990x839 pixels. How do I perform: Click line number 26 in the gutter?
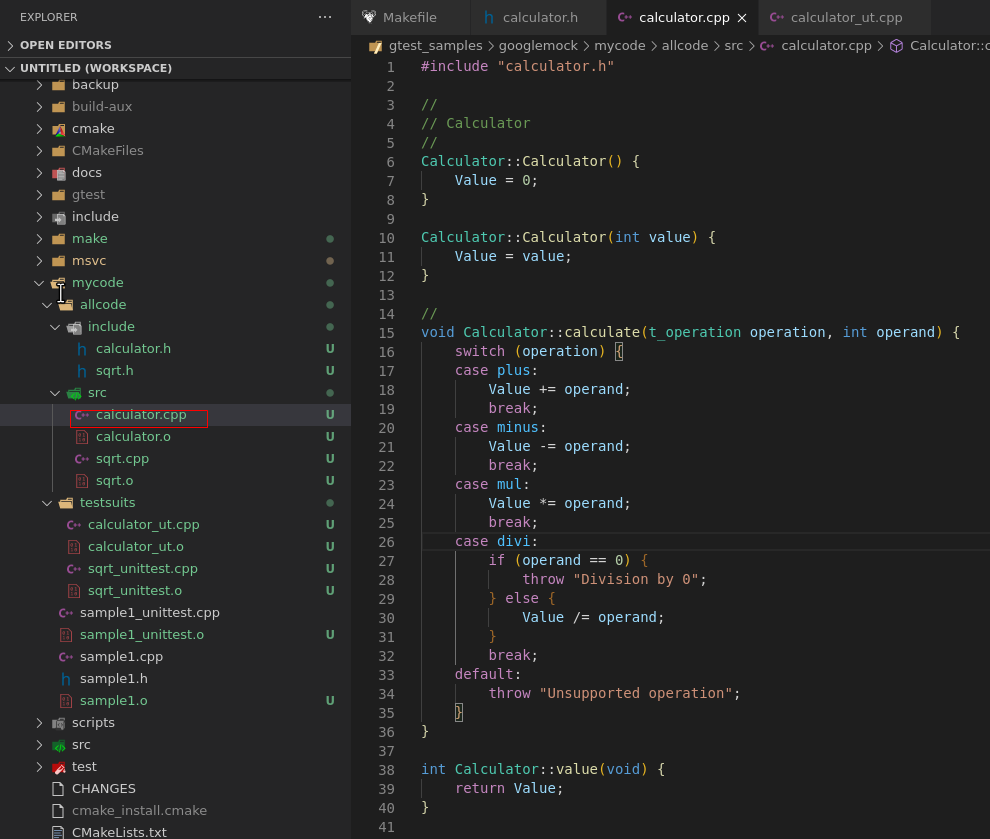(386, 542)
